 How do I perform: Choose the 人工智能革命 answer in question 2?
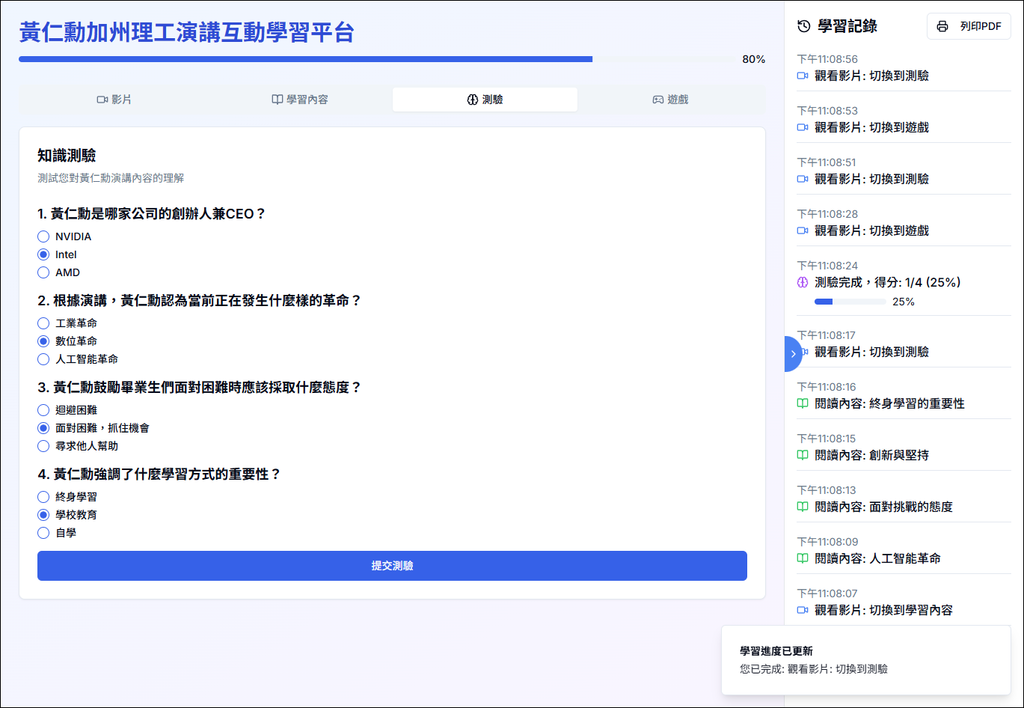click(43, 359)
